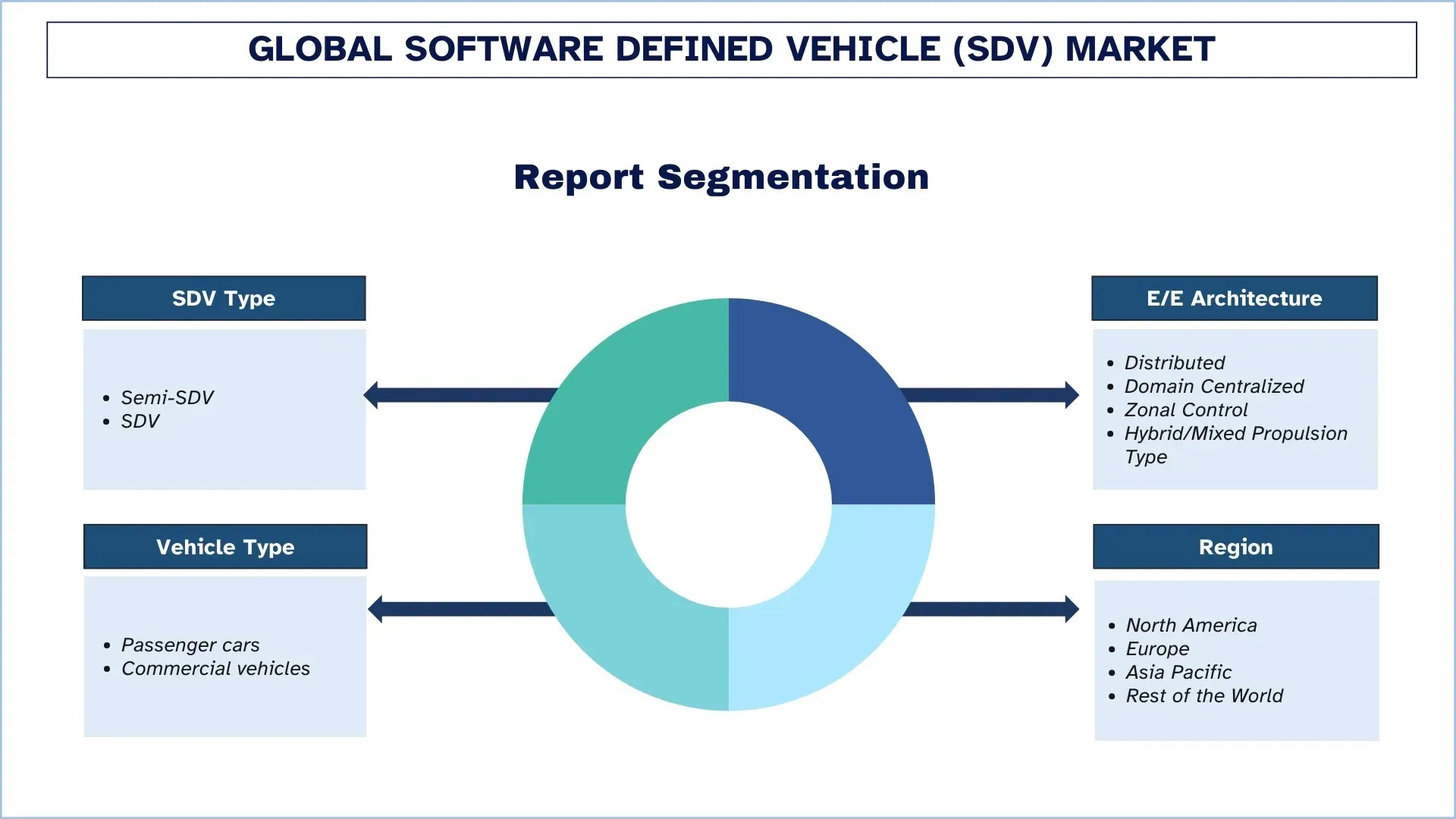The image size is (1456, 819).
Task: Select the Semi-SDV bullet item
Action: 168,397
